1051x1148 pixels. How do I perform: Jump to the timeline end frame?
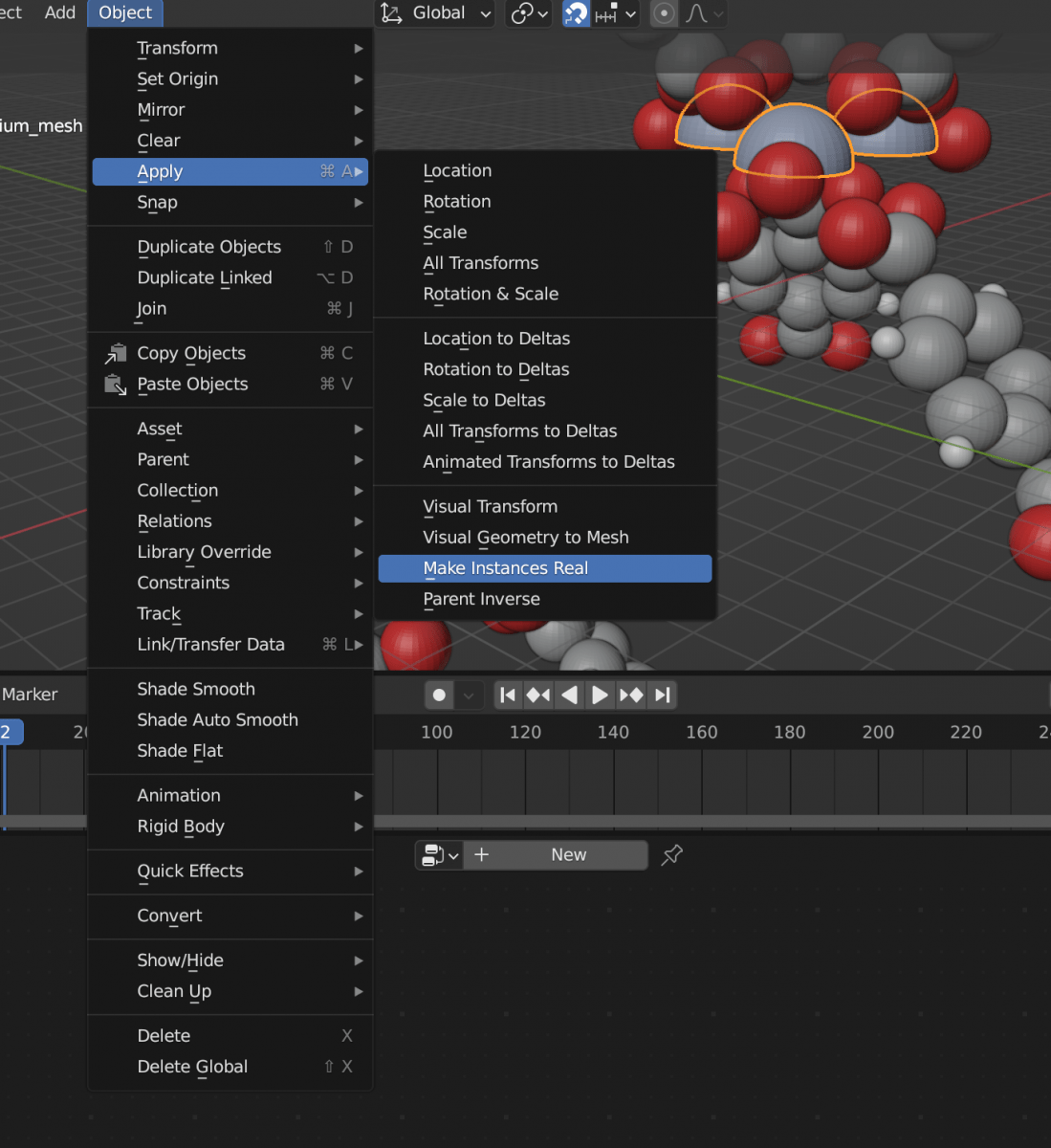[x=662, y=695]
